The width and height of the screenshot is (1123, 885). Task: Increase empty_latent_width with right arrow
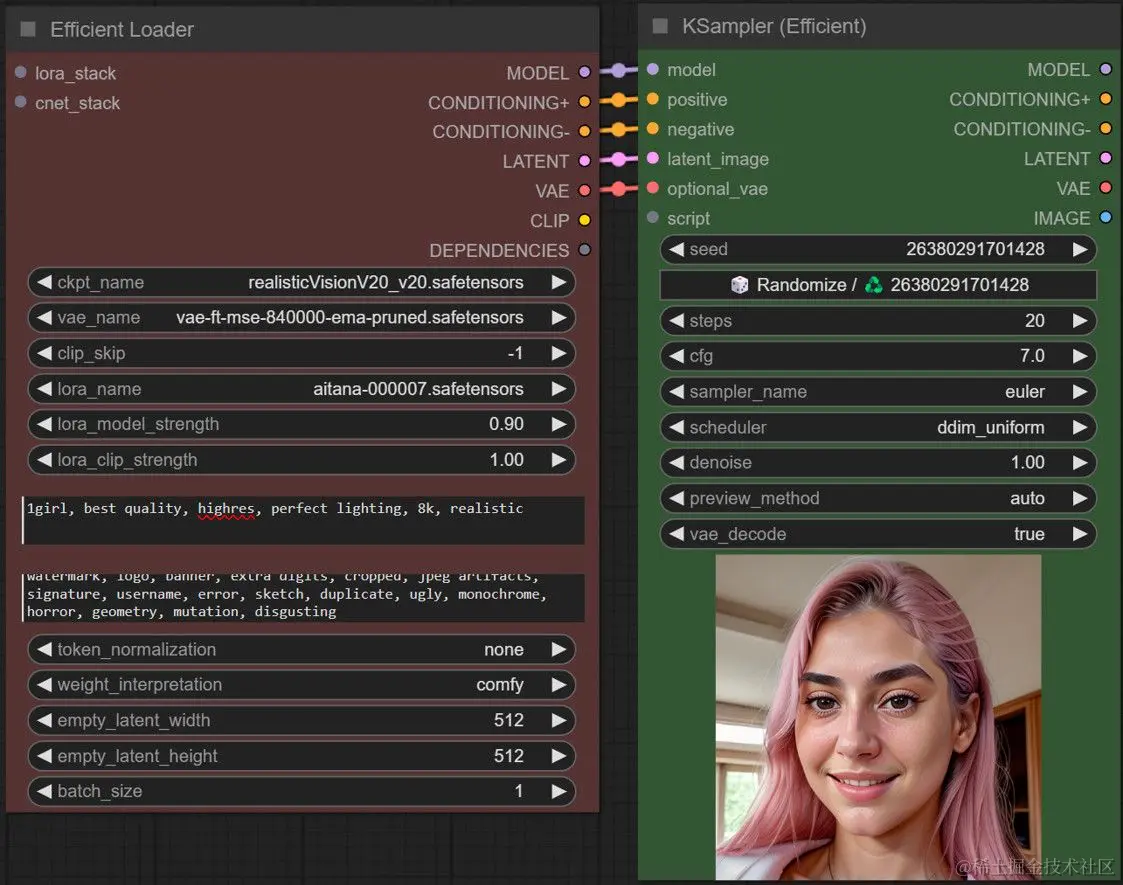559,720
